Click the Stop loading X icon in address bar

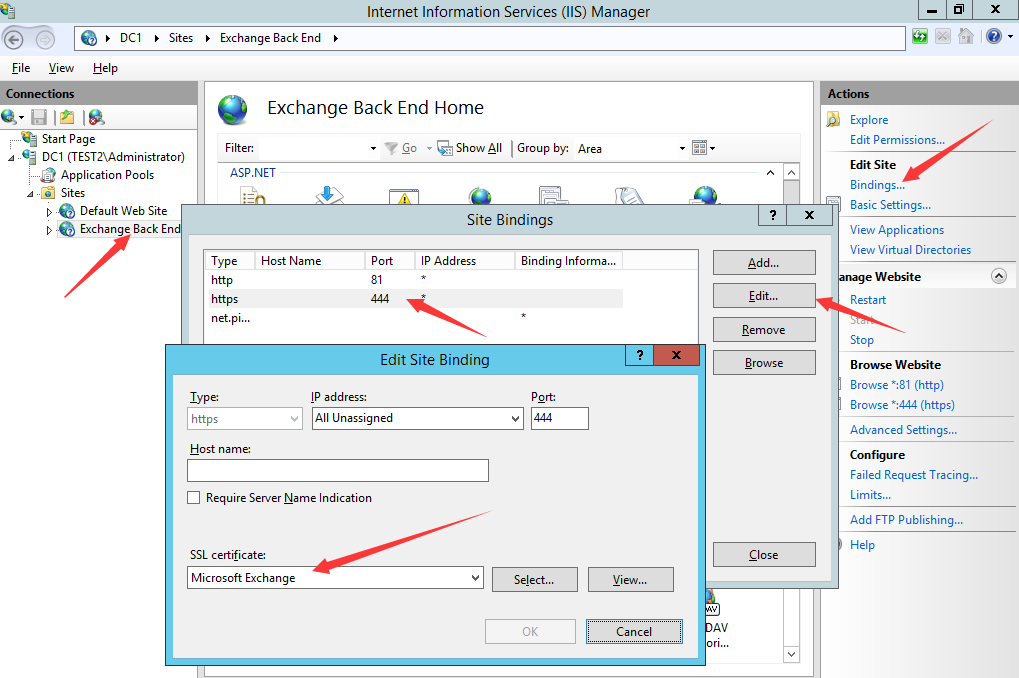pos(943,36)
